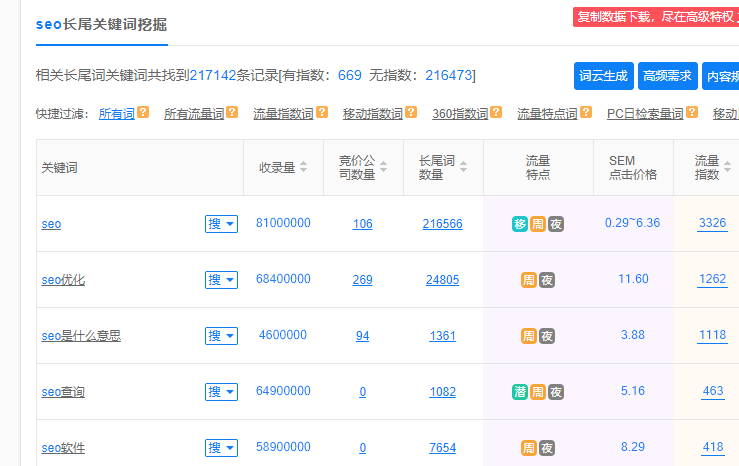Click help icon next to 所有词 filter
The width and height of the screenshot is (739, 466).
click(143, 114)
